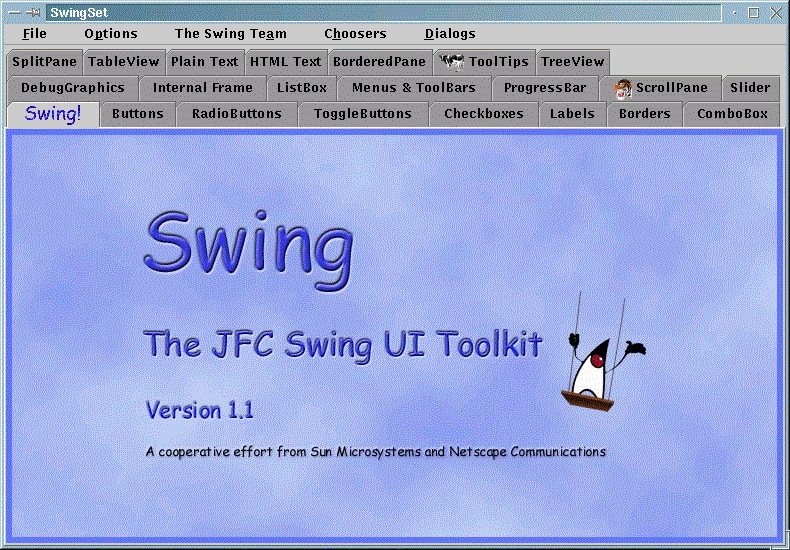Switch to the RadioButtons tab

[236, 114]
